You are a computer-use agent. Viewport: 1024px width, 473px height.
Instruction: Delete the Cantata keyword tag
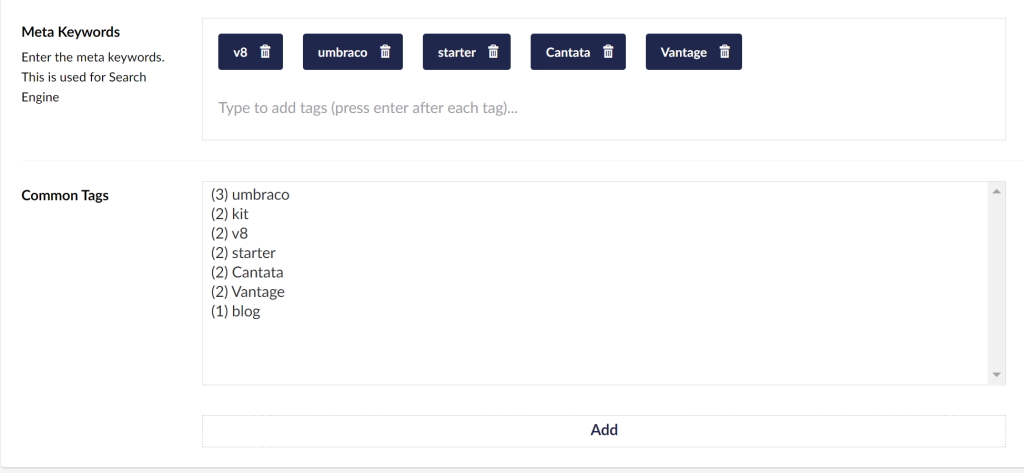click(x=608, y=53)
